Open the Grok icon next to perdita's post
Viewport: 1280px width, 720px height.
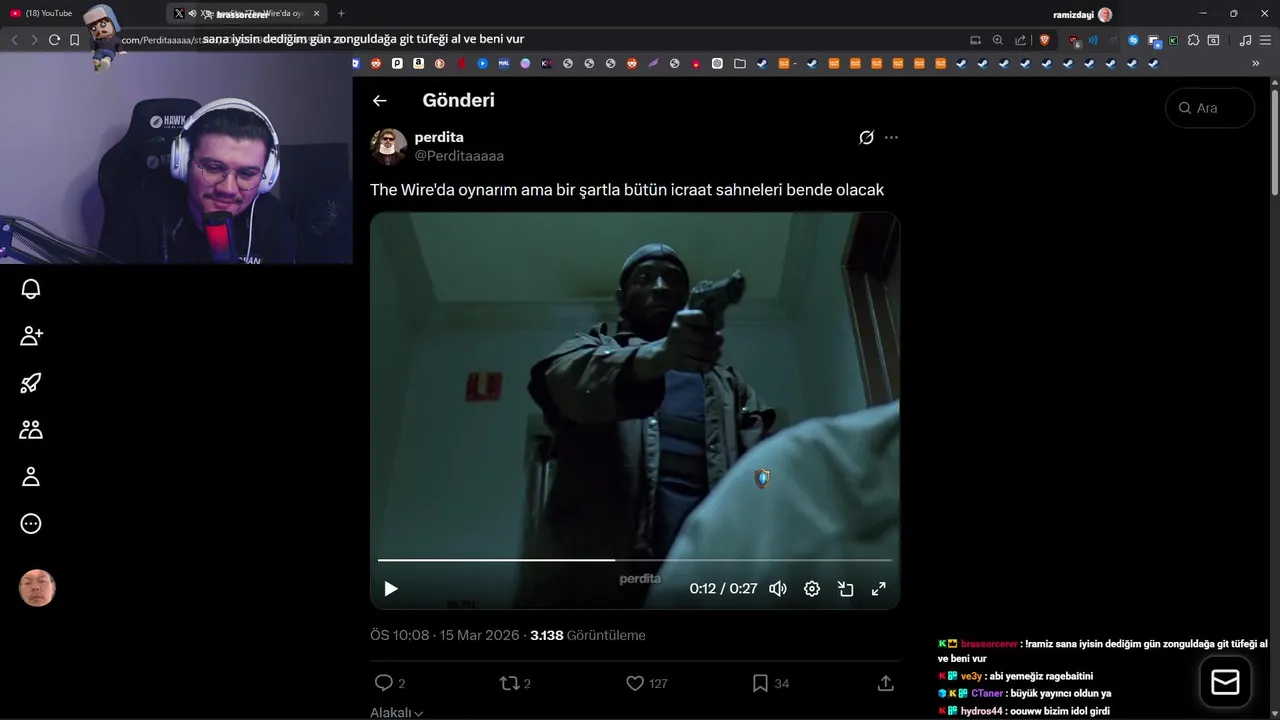(x=866, y=137)
